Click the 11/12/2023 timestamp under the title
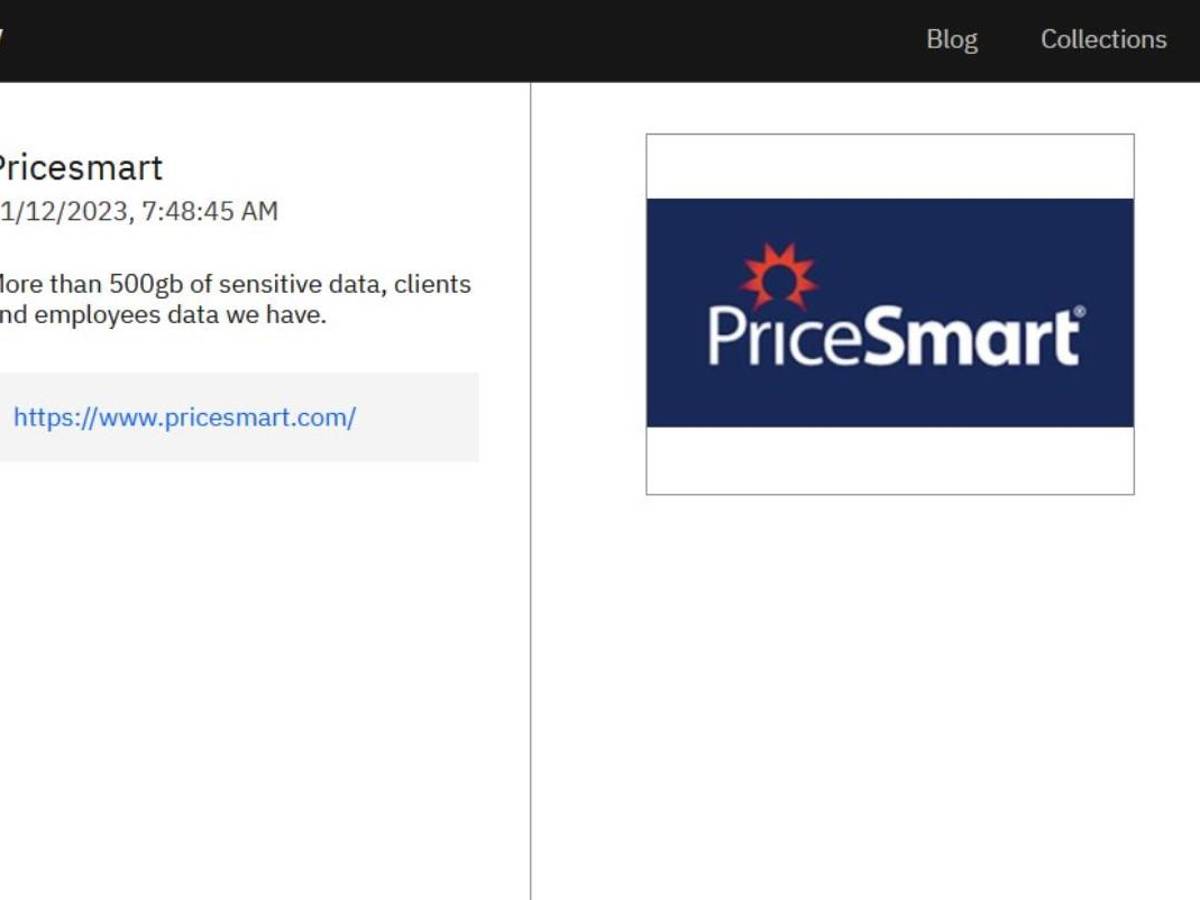The image size is (1200, 900). [x=138, y=211]
